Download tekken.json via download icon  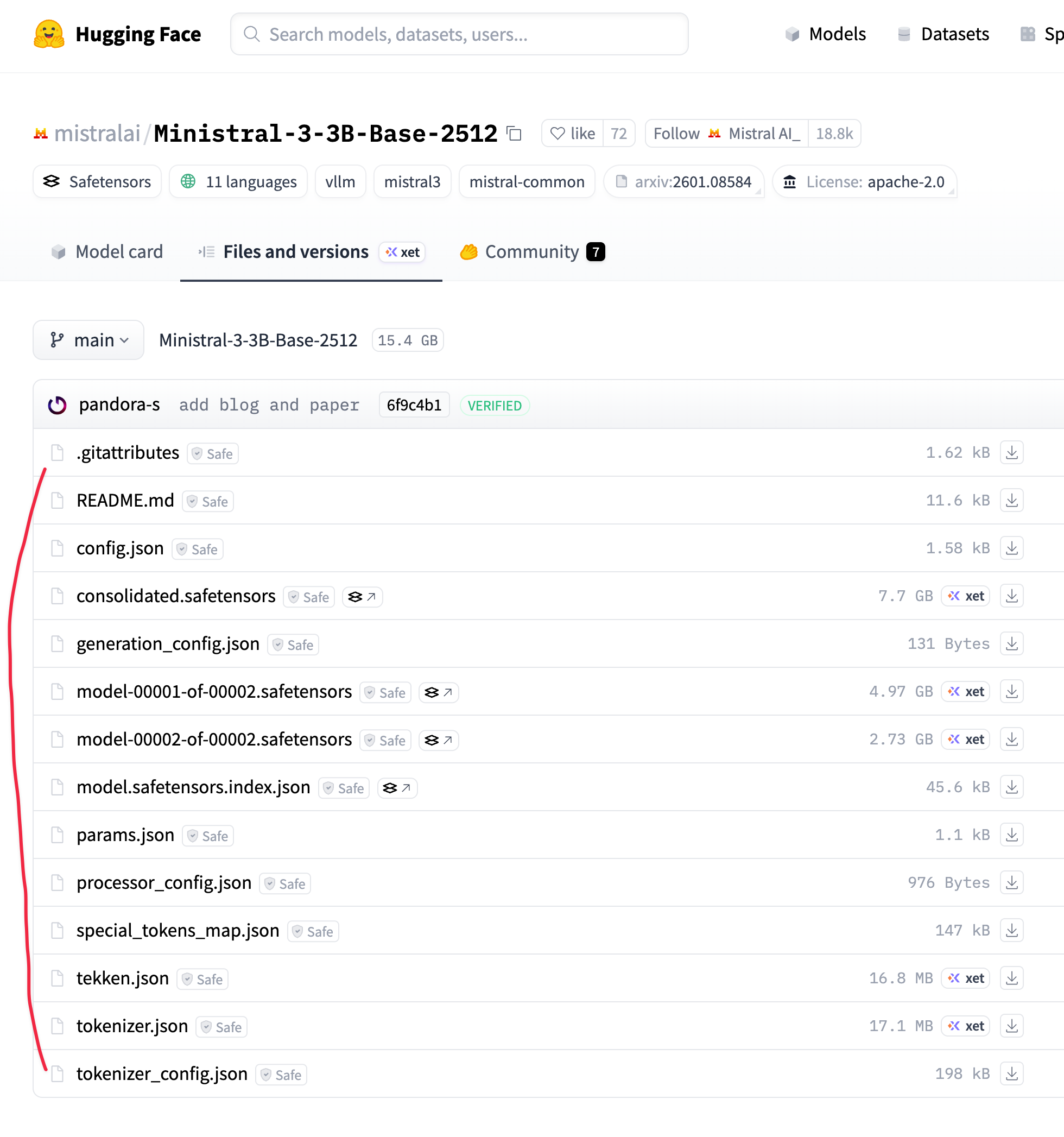tap(1011, 978)
